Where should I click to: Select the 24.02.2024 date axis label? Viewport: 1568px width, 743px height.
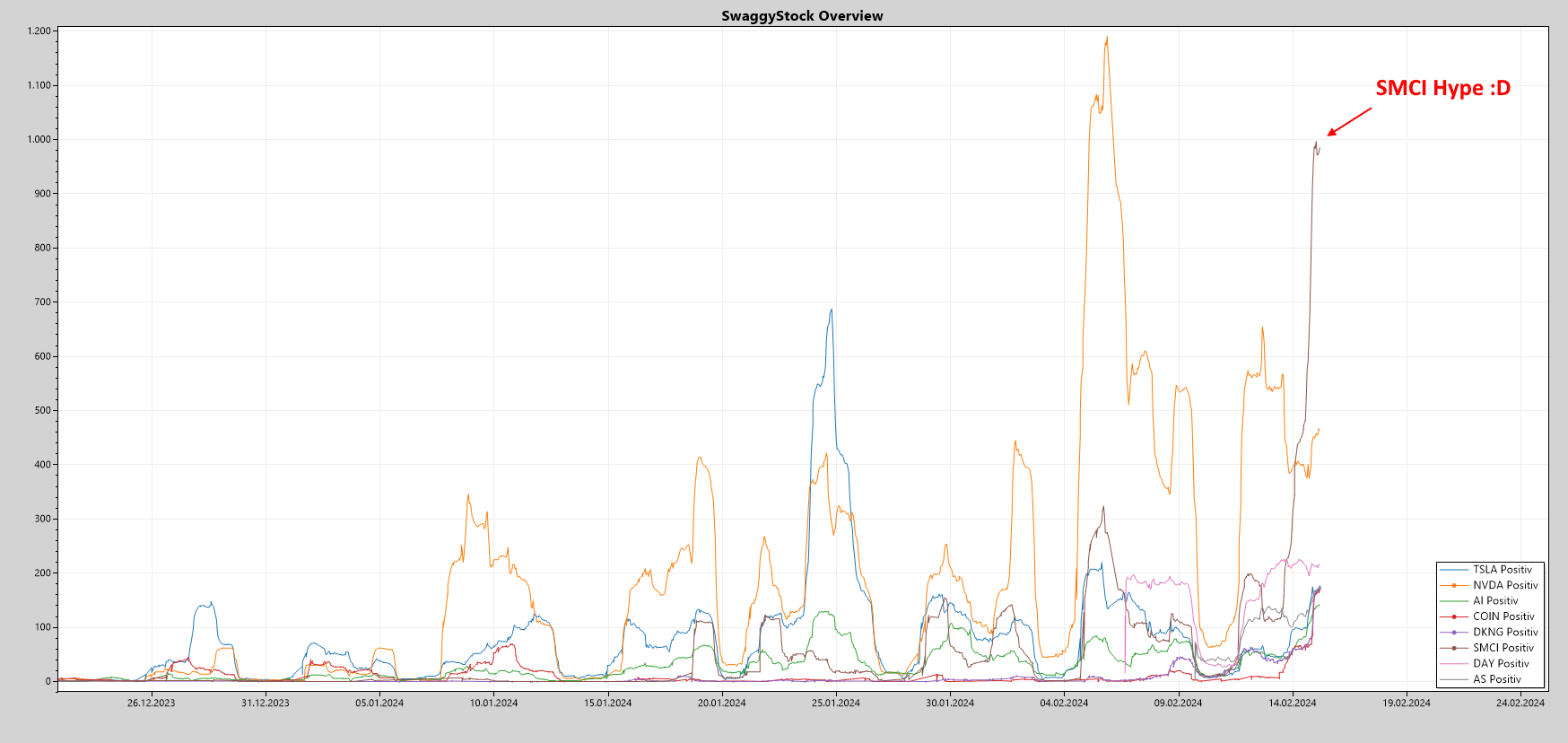(x=1520, y=703)
